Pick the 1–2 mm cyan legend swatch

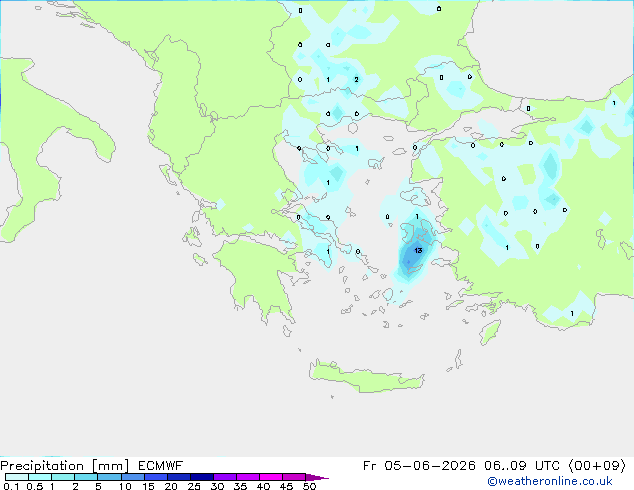[x=63, y=477]
